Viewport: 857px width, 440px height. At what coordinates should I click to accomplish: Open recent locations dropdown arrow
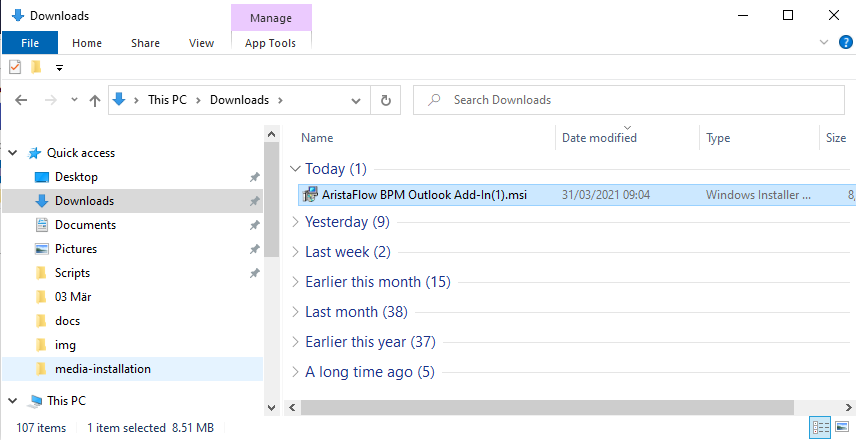74,100
